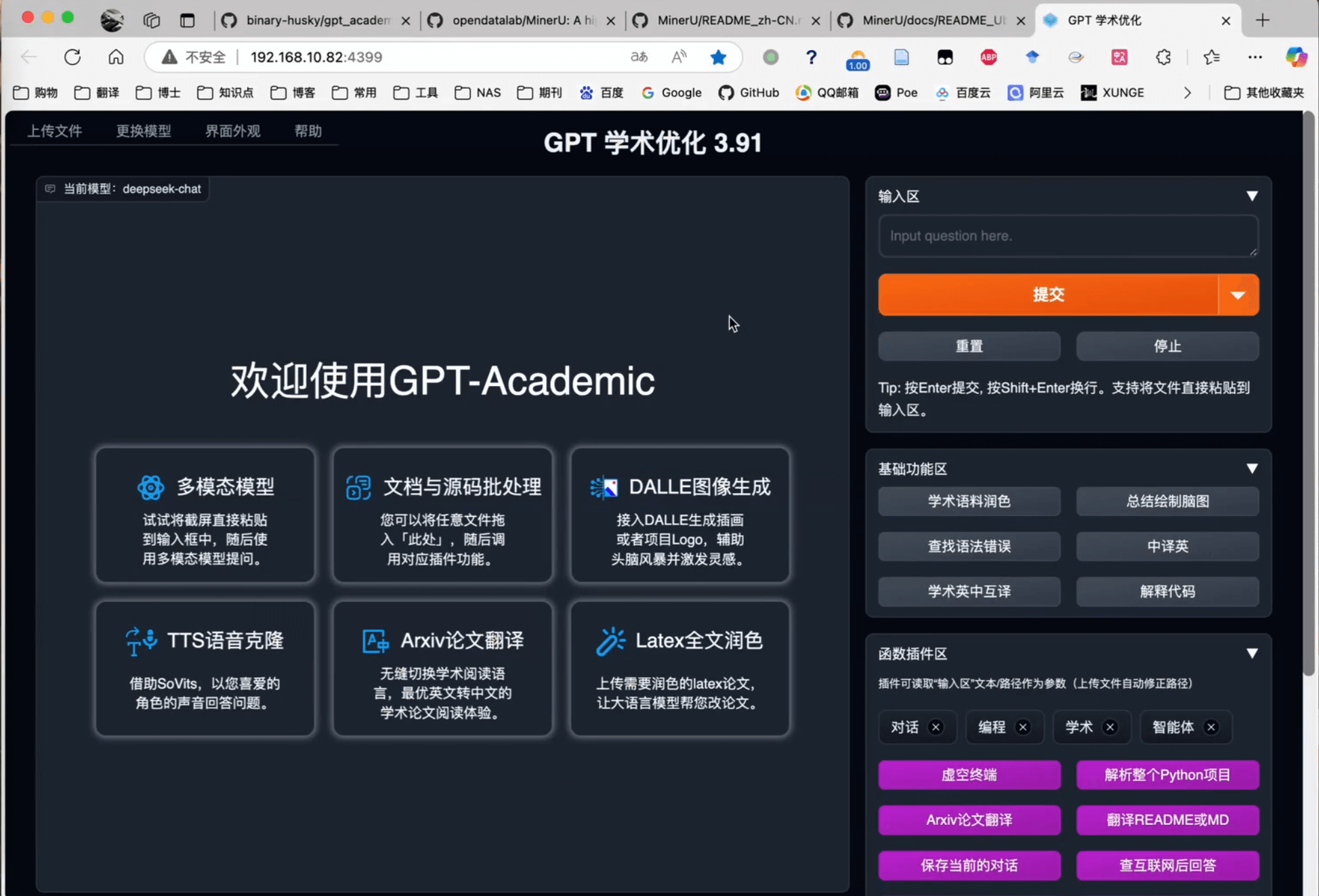Screen dimensions: 1319x896
Task: Click the ABP adblock extension icon
Action: point(988,57)
